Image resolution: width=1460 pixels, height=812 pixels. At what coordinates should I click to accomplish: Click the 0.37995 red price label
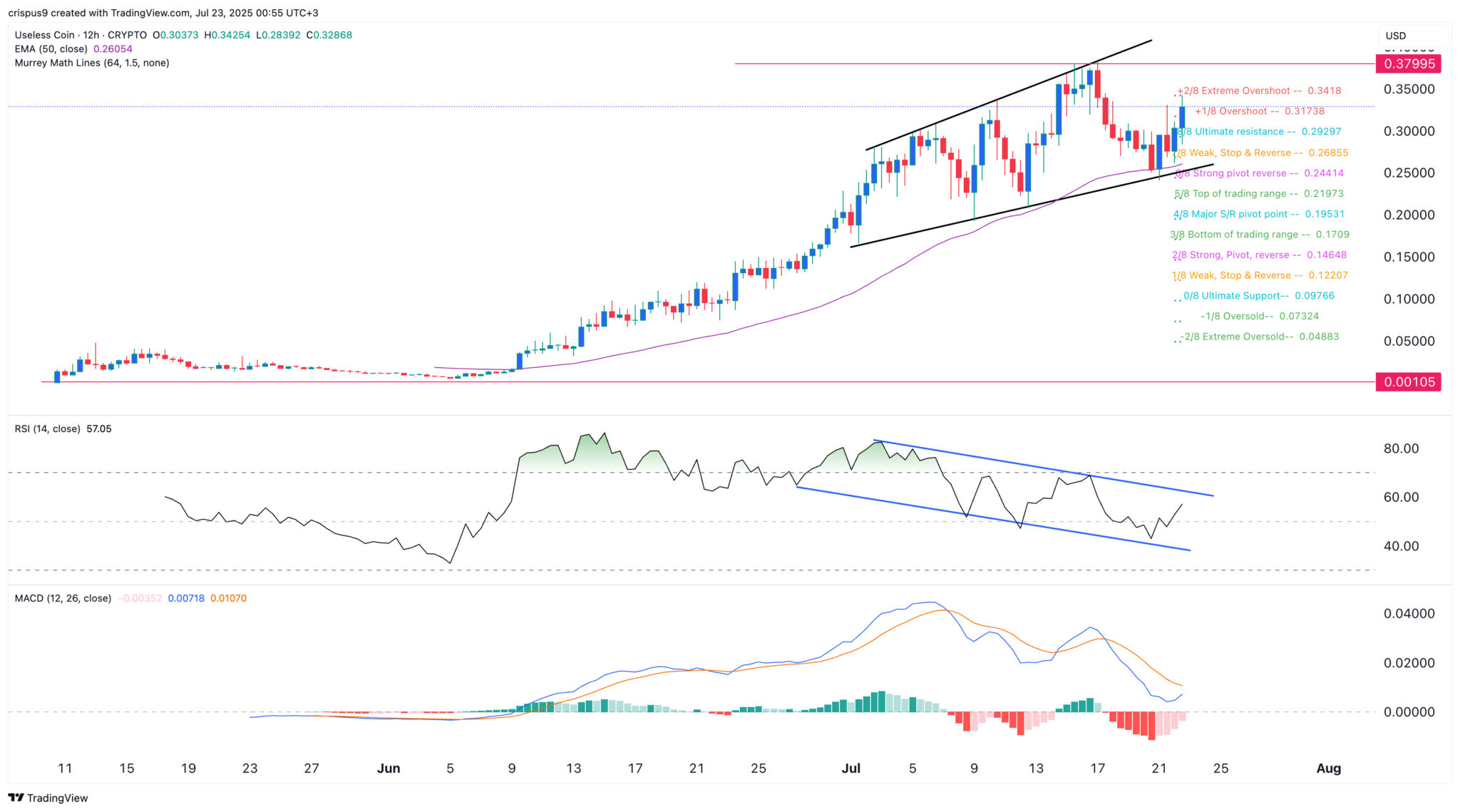coord(1409,64)
